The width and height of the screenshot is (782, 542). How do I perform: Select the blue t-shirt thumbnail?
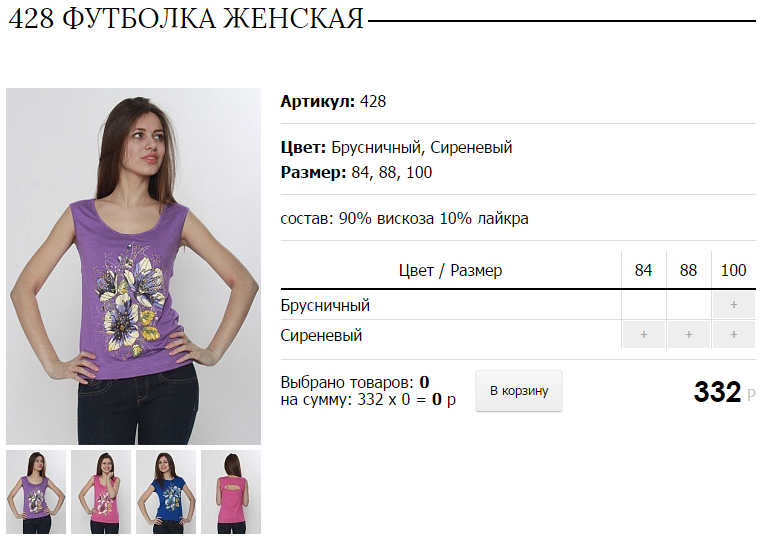point(166,492)
